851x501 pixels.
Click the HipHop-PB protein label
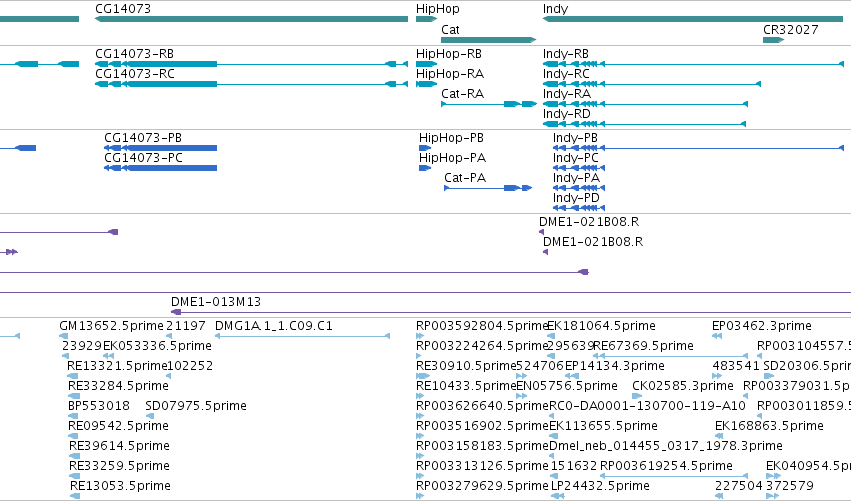pyautogui.click(x=451, y=138)
